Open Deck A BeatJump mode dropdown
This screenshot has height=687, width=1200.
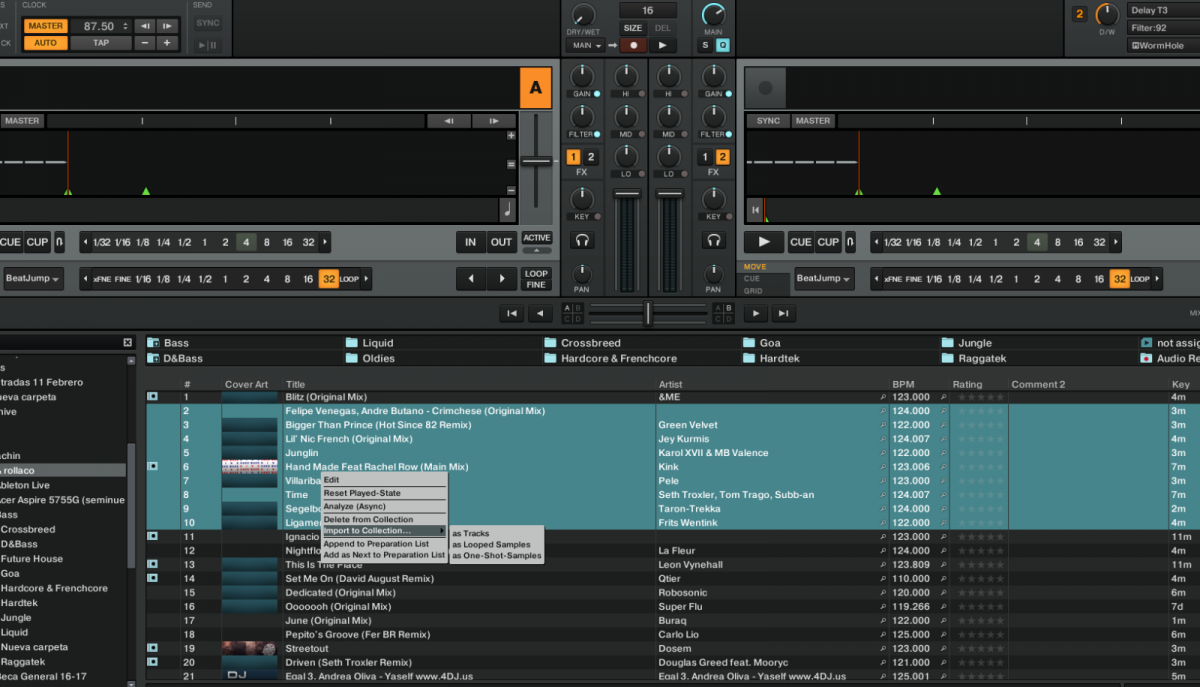(33, 278)
